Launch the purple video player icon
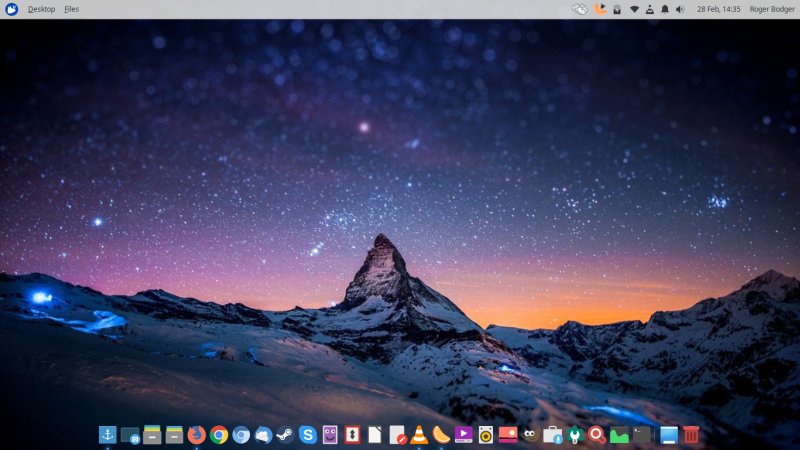The width and height of the screenshot is (800, 450). point(463,435)
